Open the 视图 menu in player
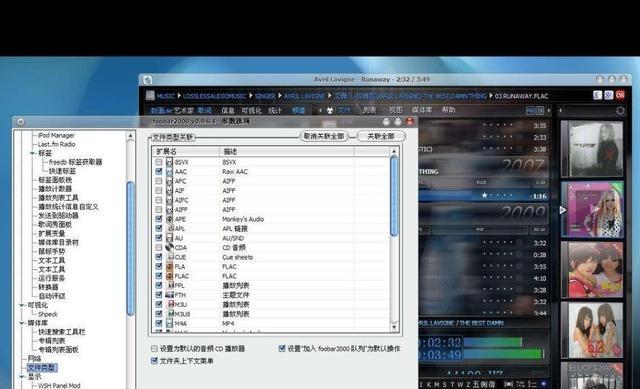The height and width of the screenshot is (389, 640). (396, 110)
